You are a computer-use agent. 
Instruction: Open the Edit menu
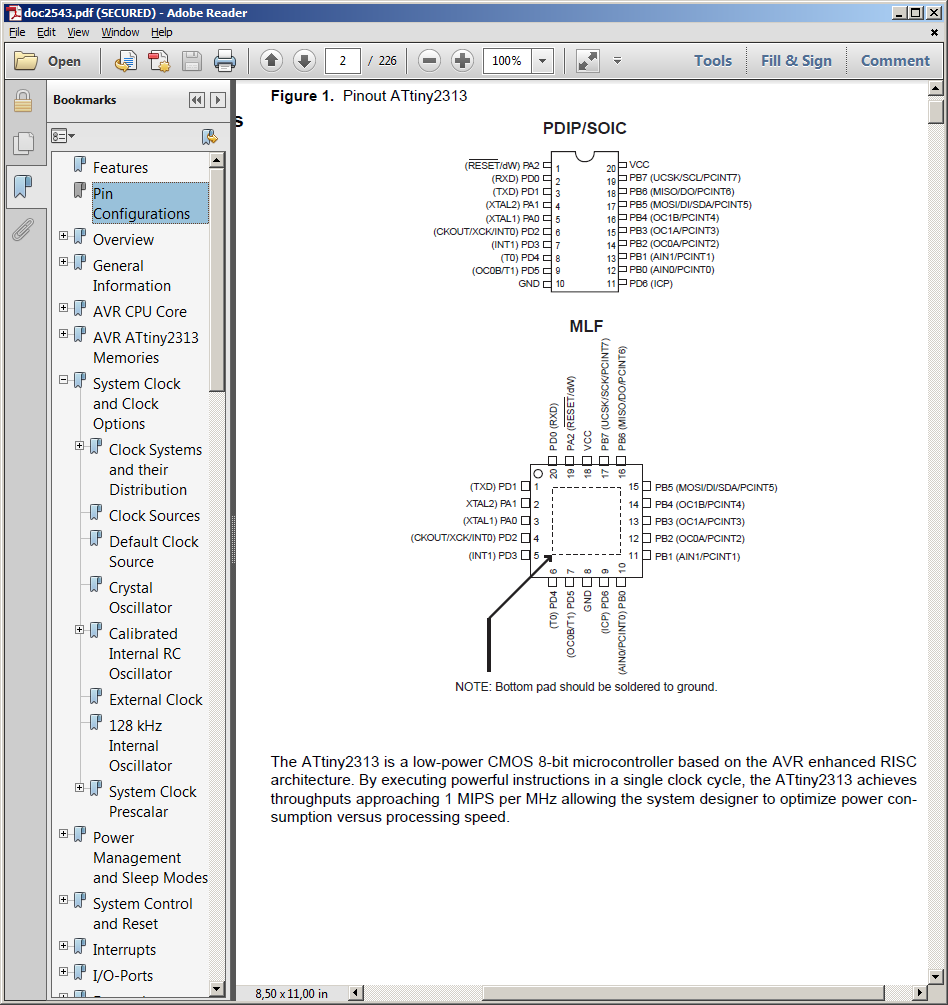pos(46,32)
